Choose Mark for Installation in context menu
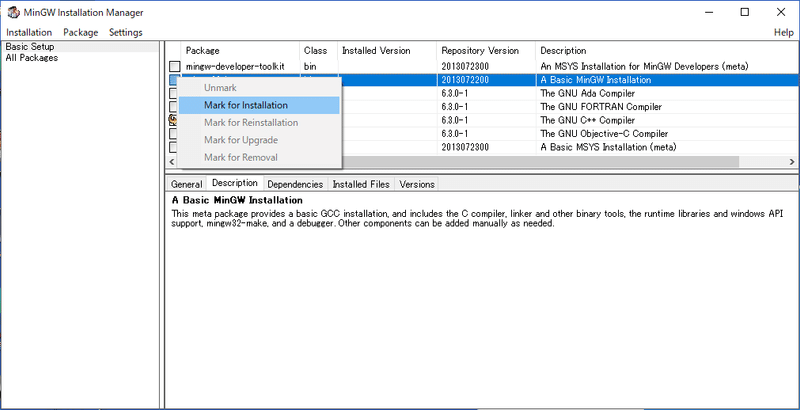 coord(259,105)
